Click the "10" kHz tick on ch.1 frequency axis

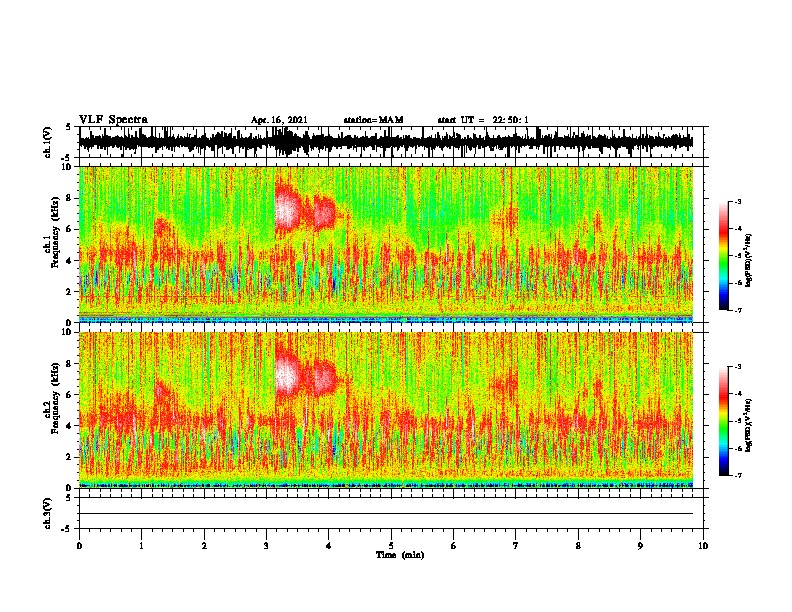[x=69, y=167]
